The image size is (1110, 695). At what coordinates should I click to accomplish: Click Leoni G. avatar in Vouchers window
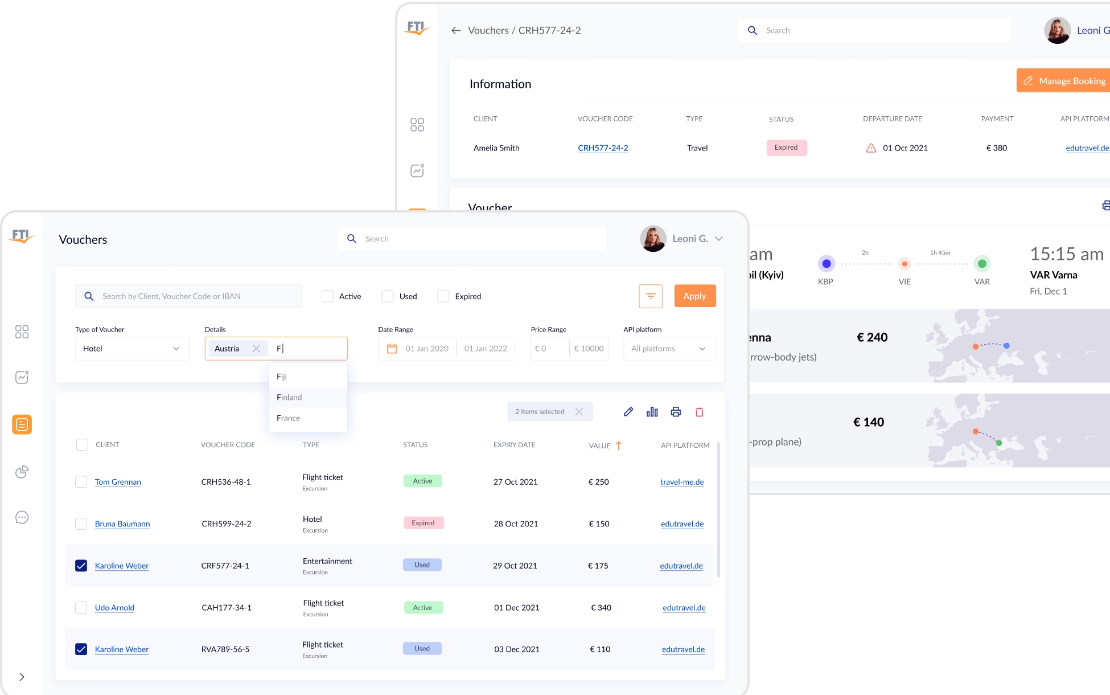click(653, 239)
